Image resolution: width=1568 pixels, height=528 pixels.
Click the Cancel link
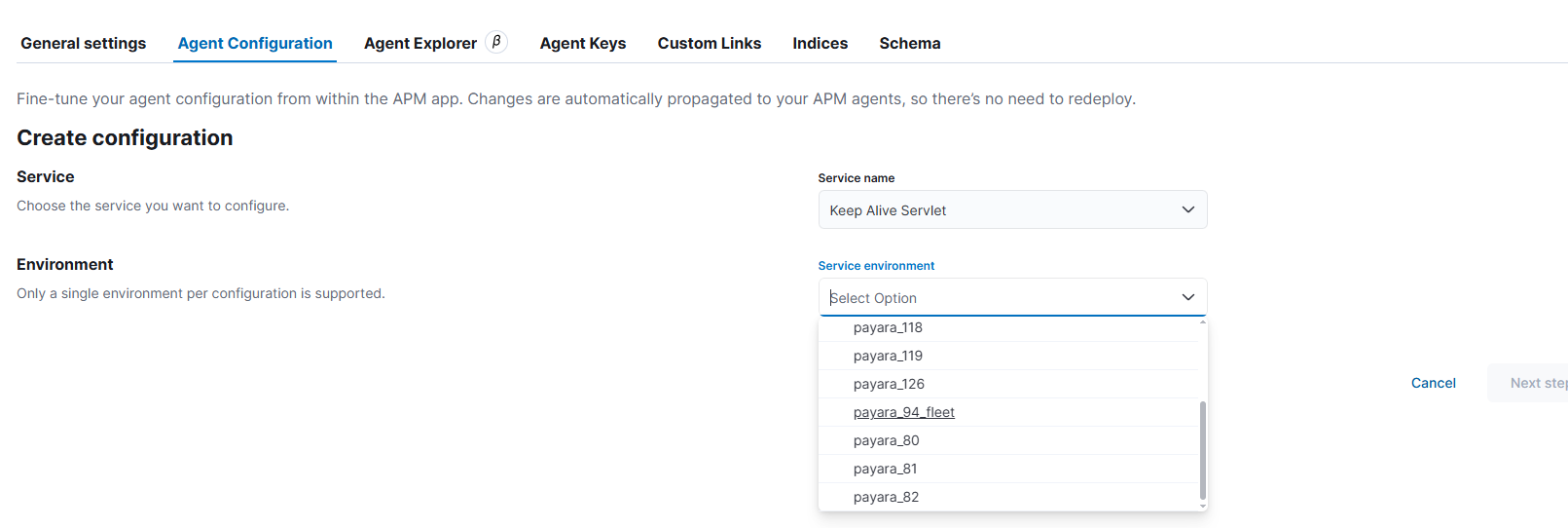pos(1434,383)
